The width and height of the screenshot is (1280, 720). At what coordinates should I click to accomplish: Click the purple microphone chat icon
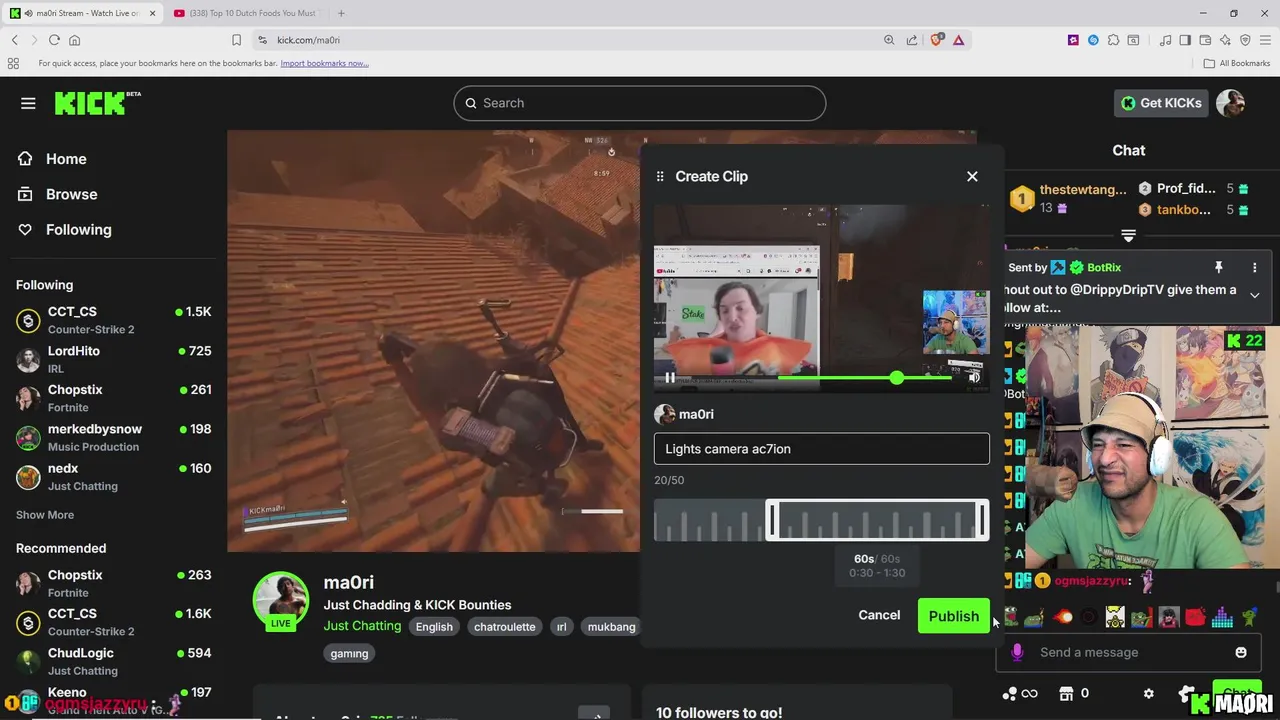pos(1017,652)
